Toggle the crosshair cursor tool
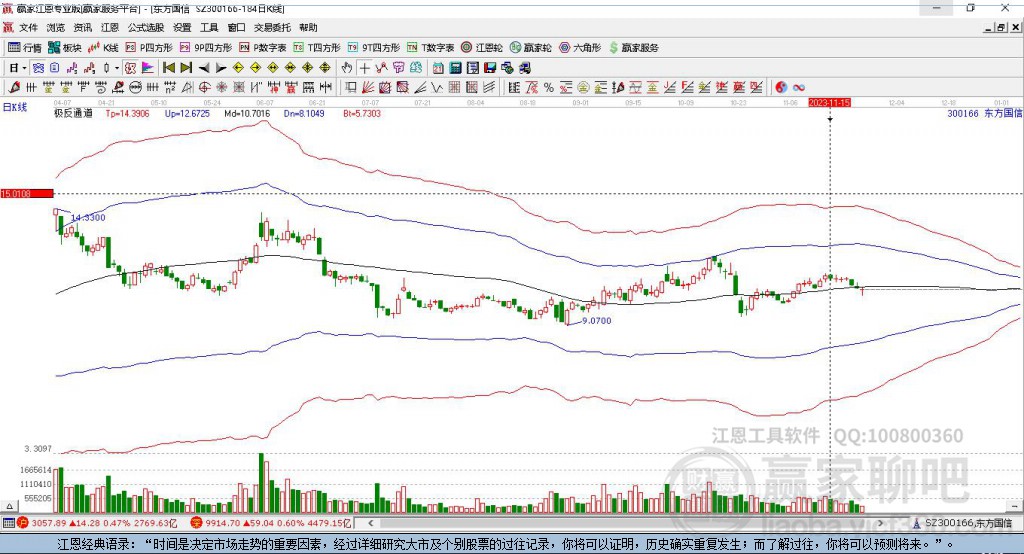 coord(365,68)
